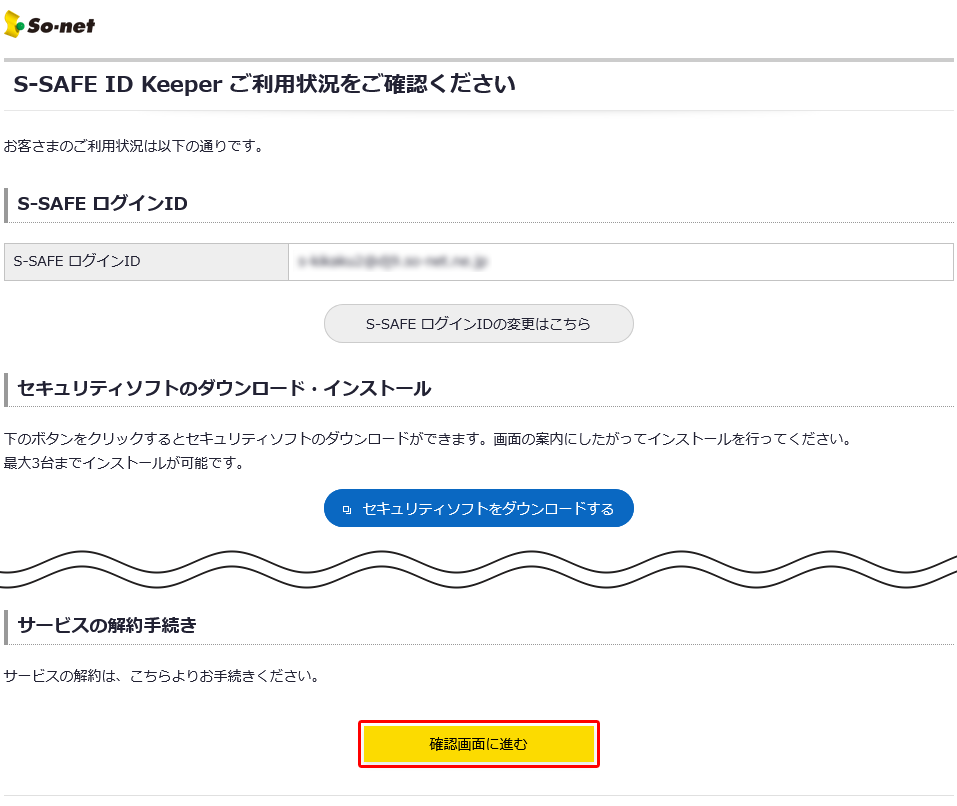Click the gray horizontal rule under the logo
Screen dimensions: 957x806
tap(478, 60)
